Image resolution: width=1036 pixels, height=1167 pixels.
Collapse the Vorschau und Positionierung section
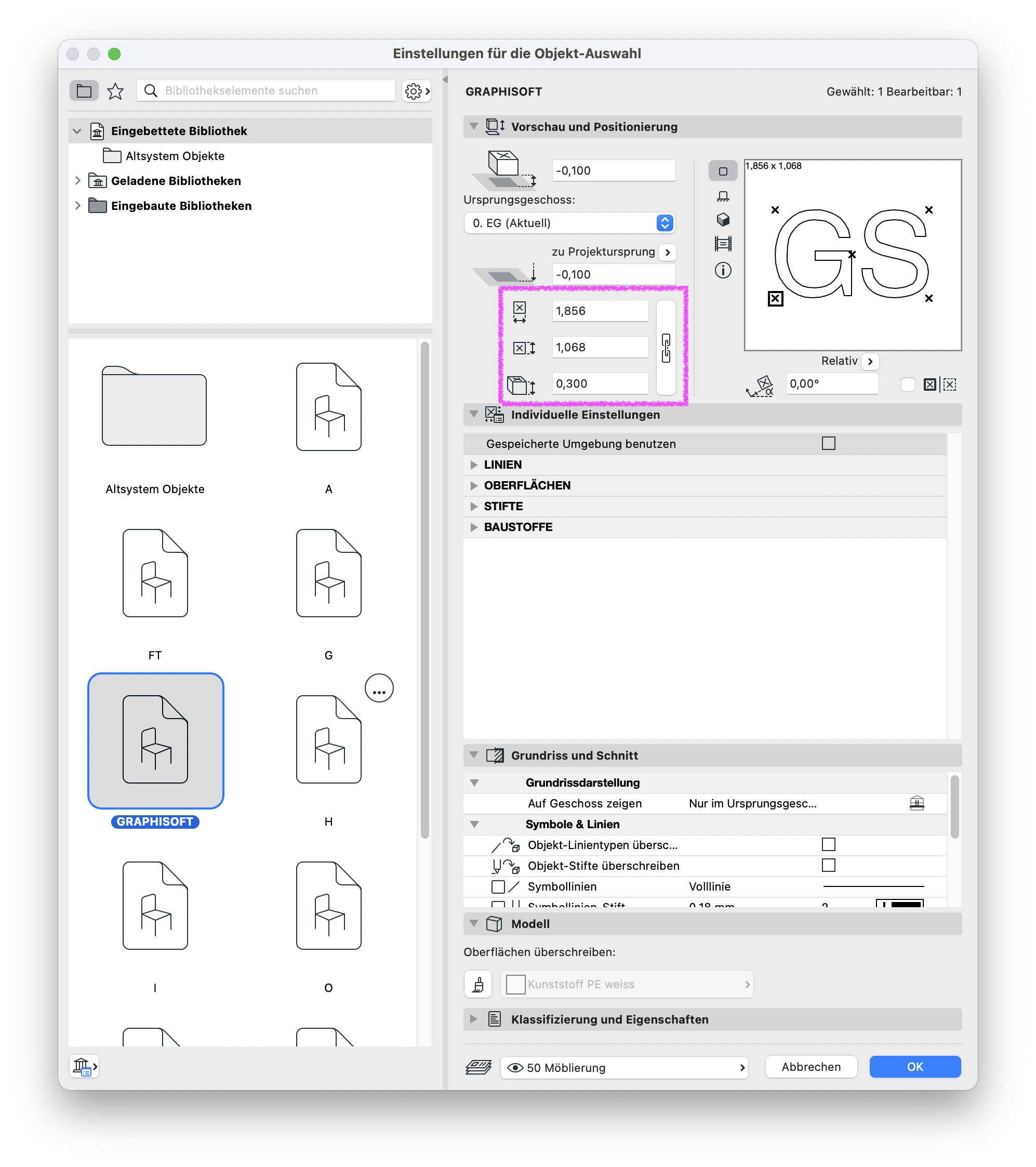point(473,126)
